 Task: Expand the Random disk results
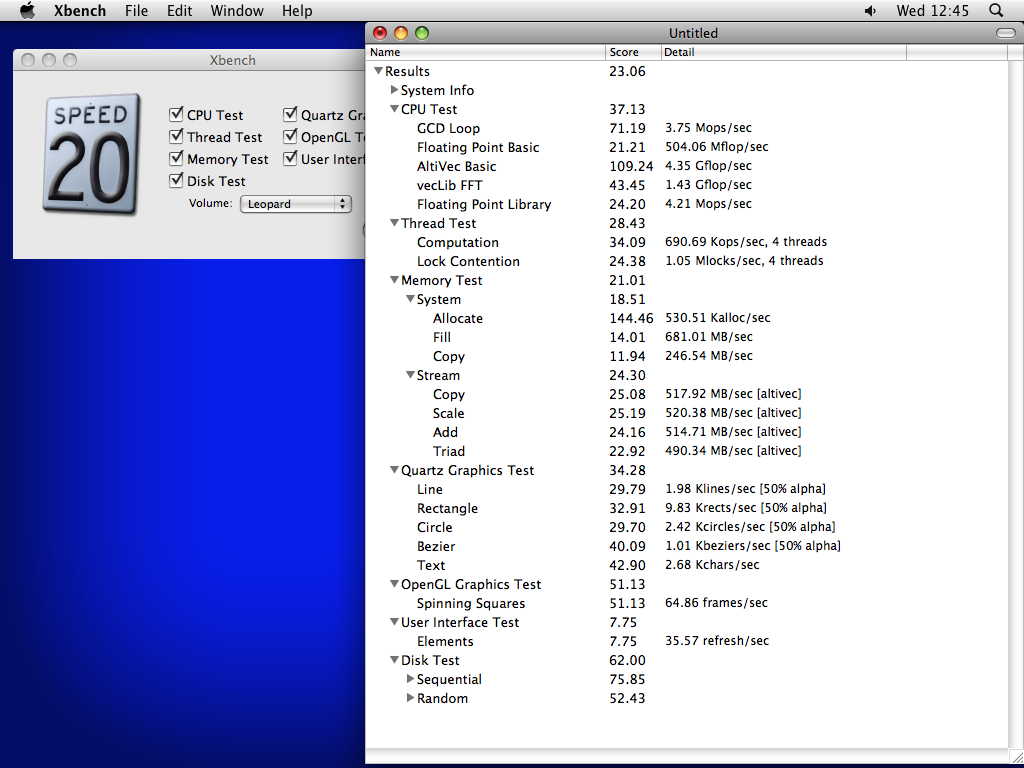(x=410, y=697)
